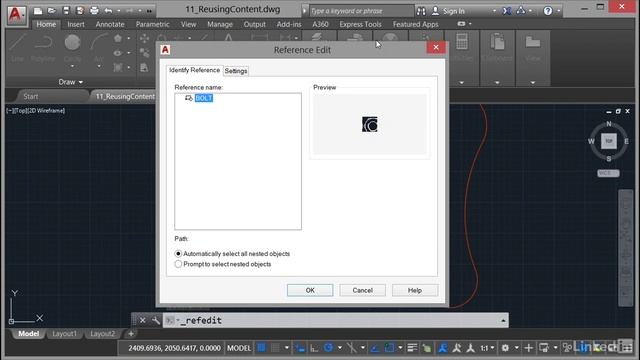Click Cancel in the Reference Edit dialog
This screenshot has width=640, height=360.
(x=362, y=290)
